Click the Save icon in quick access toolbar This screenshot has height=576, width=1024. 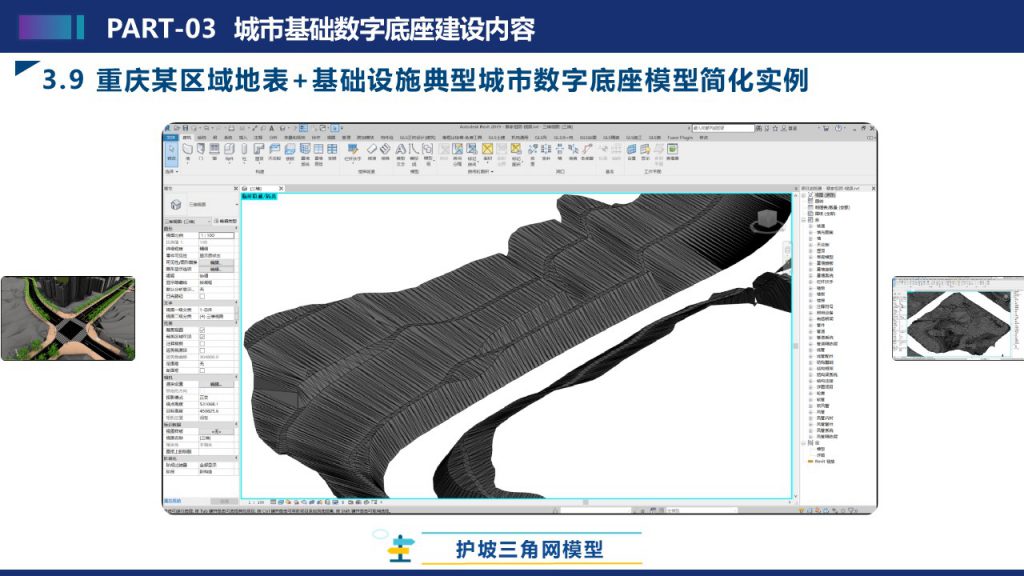pyautogui.click(x=185, y=128)
